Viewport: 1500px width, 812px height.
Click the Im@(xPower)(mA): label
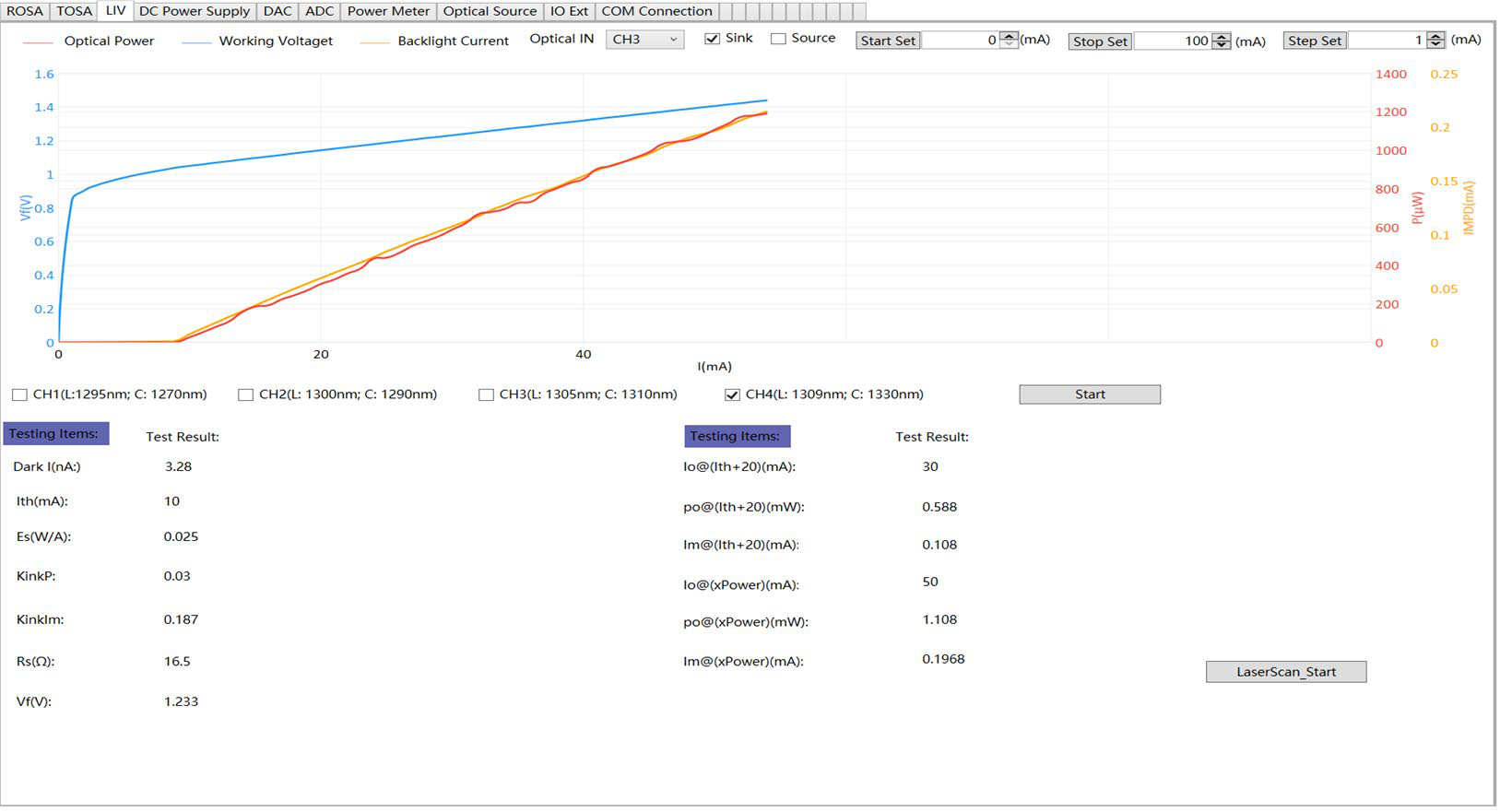point(743,661)
